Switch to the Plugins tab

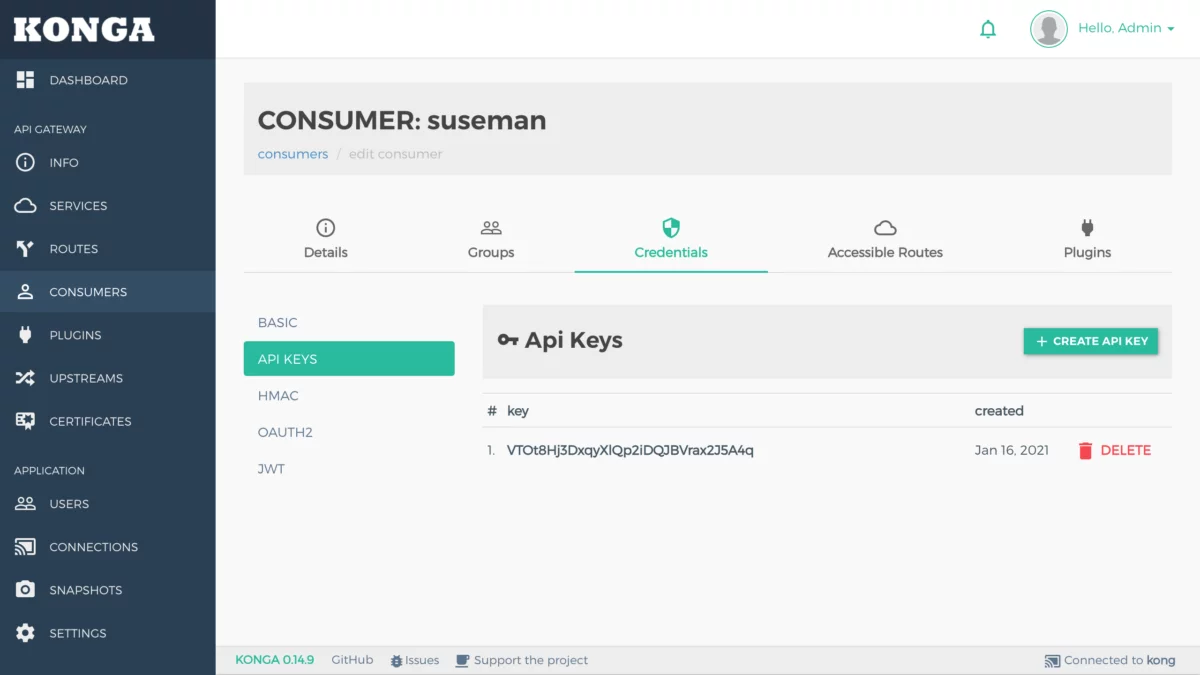pos(1087,240)
